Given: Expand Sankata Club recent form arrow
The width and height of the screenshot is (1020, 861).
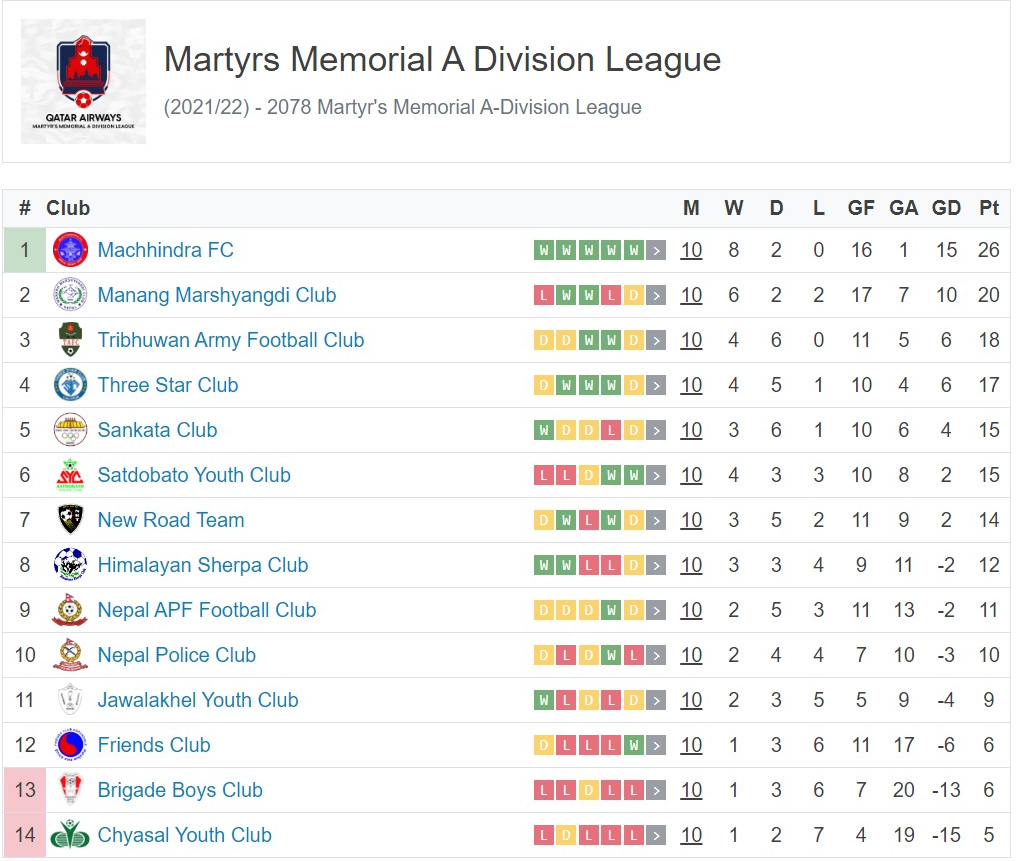Looking at the screenshot, I should pyautogui.click(x=656, y=430).
